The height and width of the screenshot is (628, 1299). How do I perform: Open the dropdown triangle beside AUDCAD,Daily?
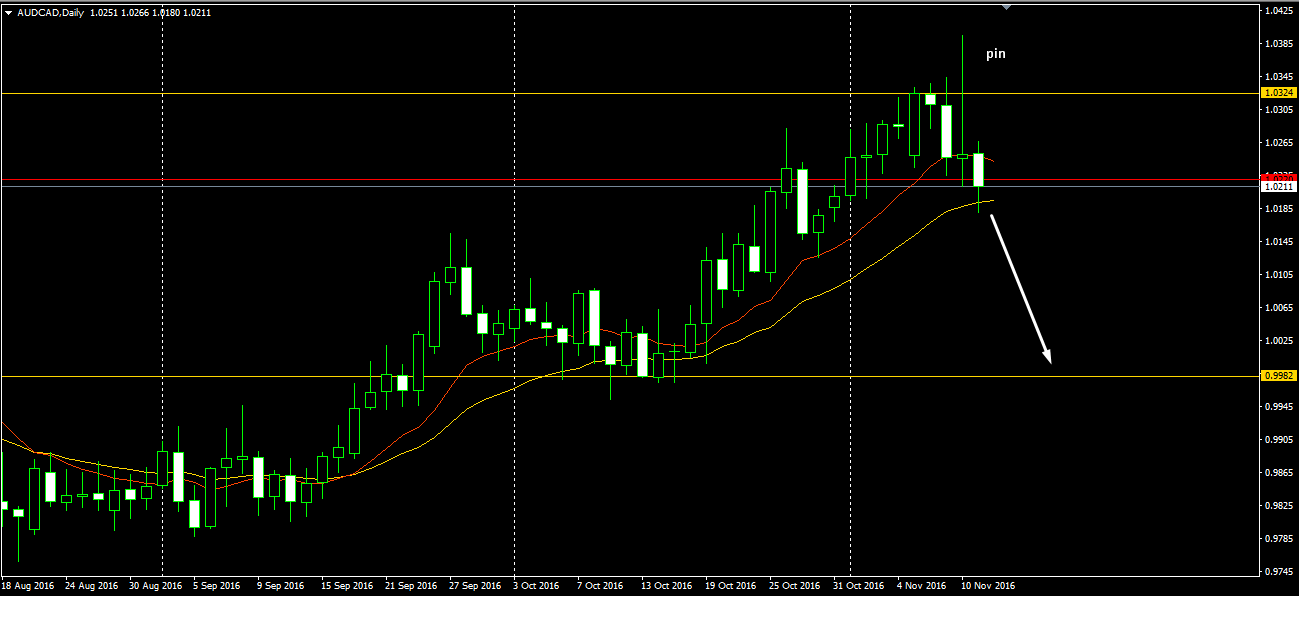coord(9,13)
